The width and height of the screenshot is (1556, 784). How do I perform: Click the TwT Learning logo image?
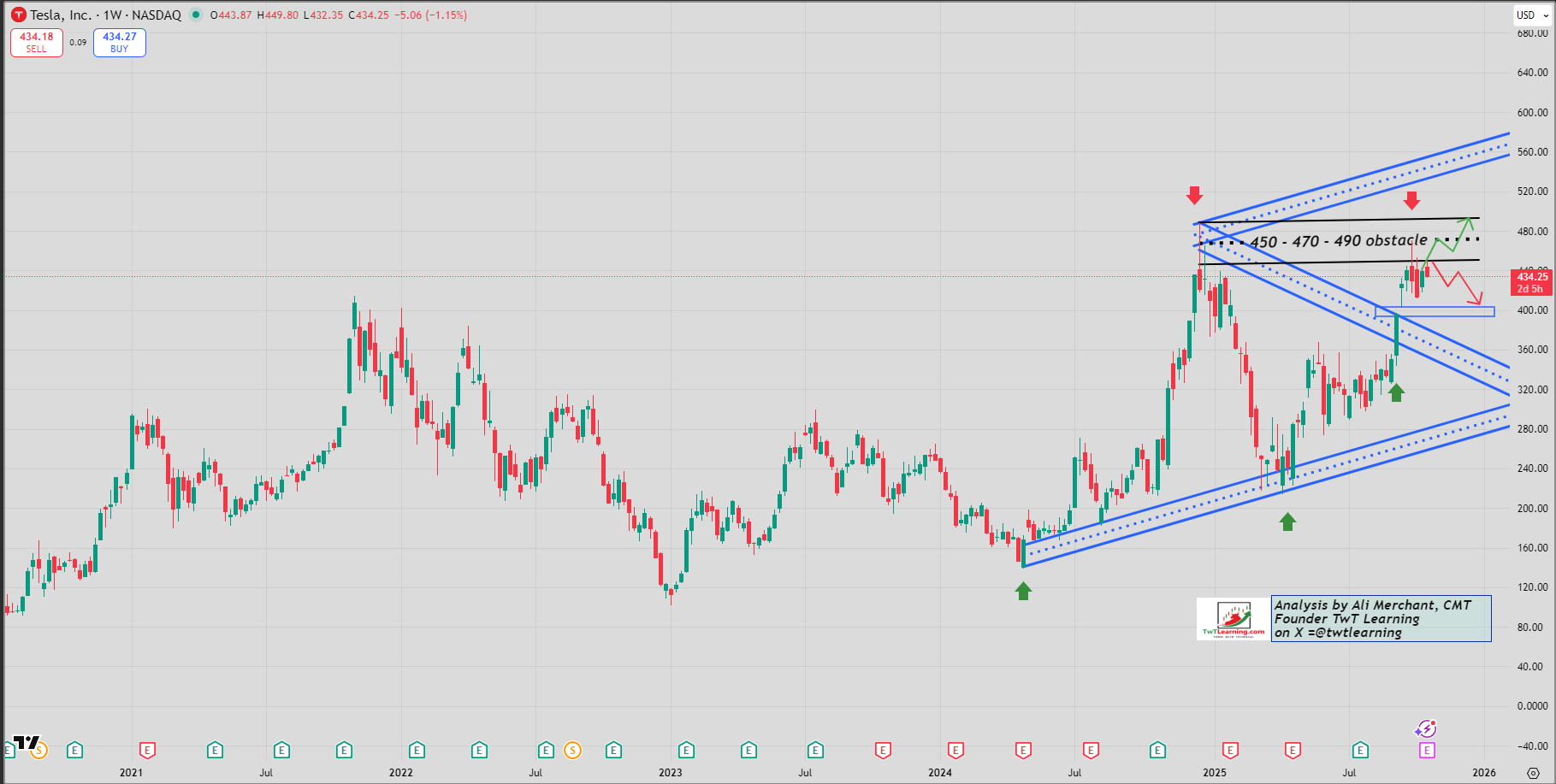point(1234,619)
